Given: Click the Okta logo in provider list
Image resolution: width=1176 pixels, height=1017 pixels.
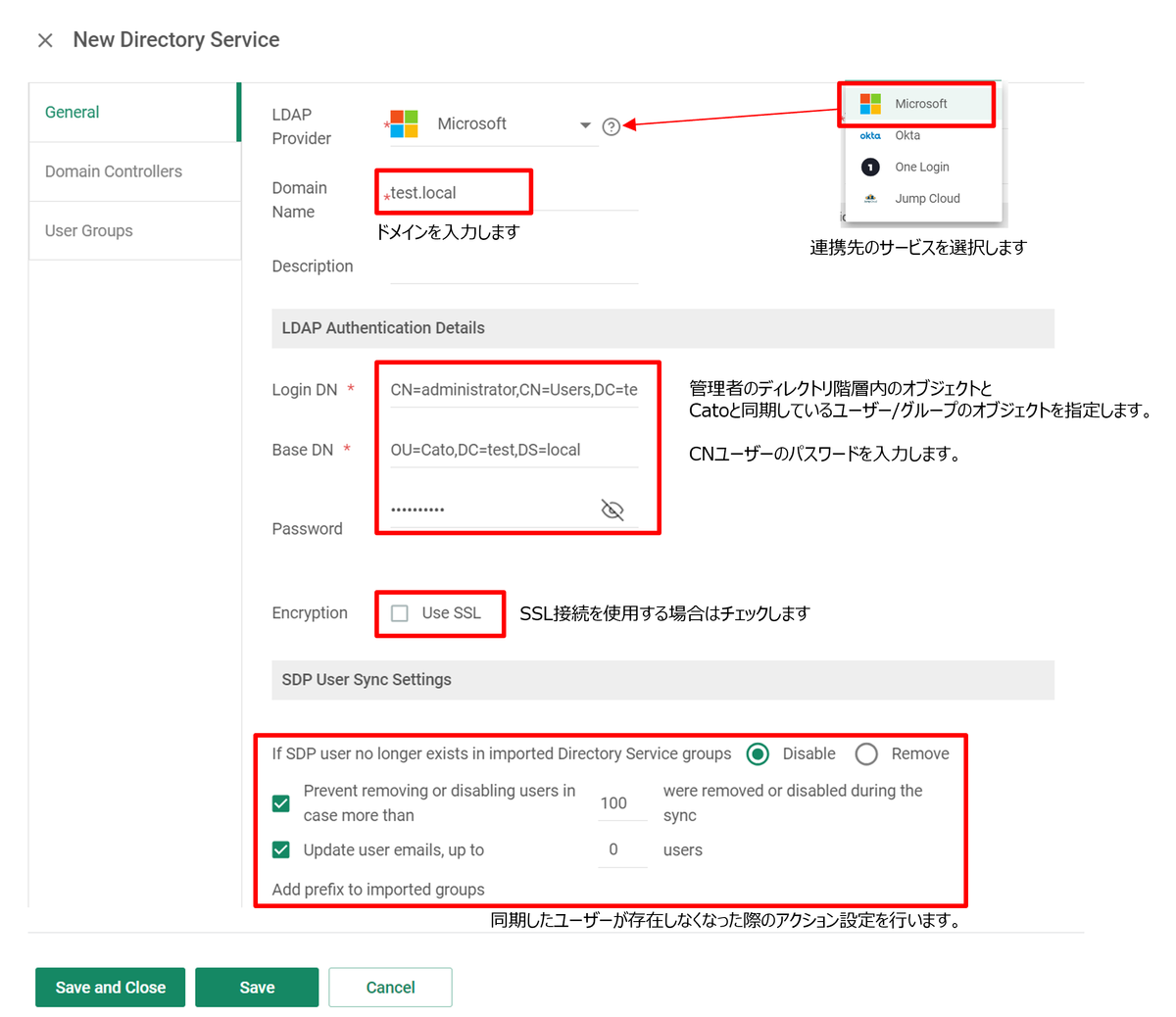Looking at the screenshot, I should coord(870,135).
